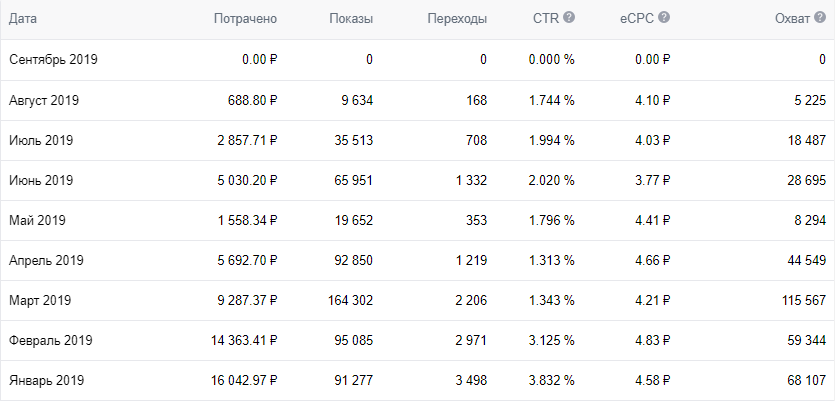835x401 pixels.
Task: Select the Охват column header text
Action: (793, 19)
